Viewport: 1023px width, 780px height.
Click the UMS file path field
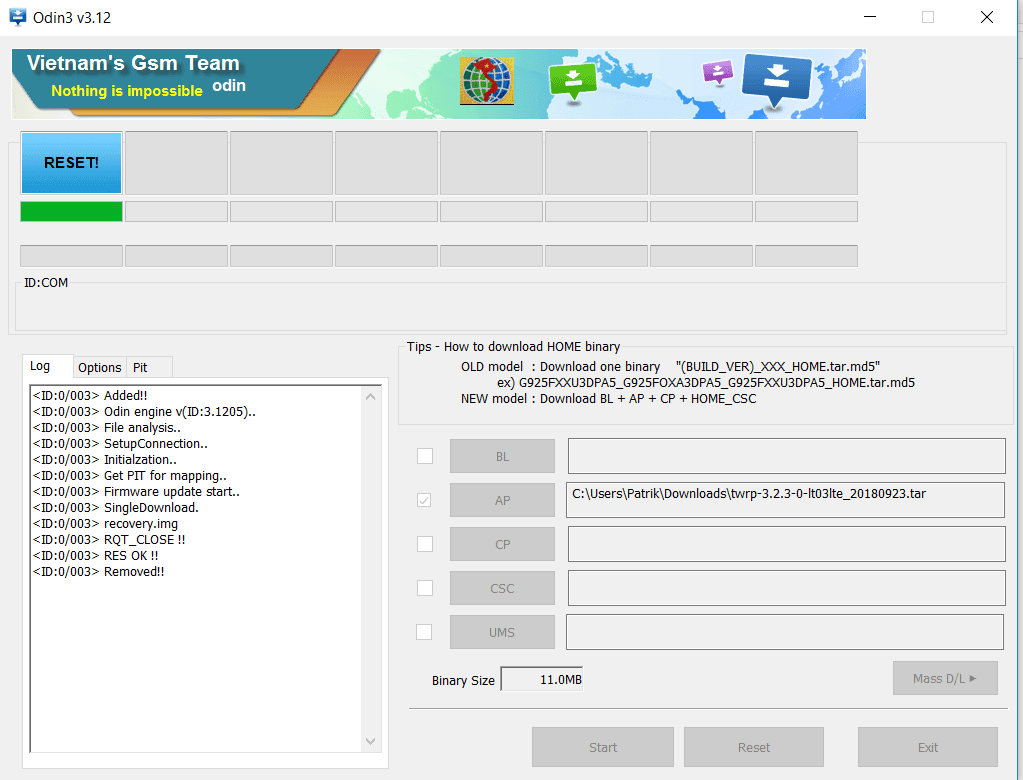pyautogui.click(x=784, y=632)
